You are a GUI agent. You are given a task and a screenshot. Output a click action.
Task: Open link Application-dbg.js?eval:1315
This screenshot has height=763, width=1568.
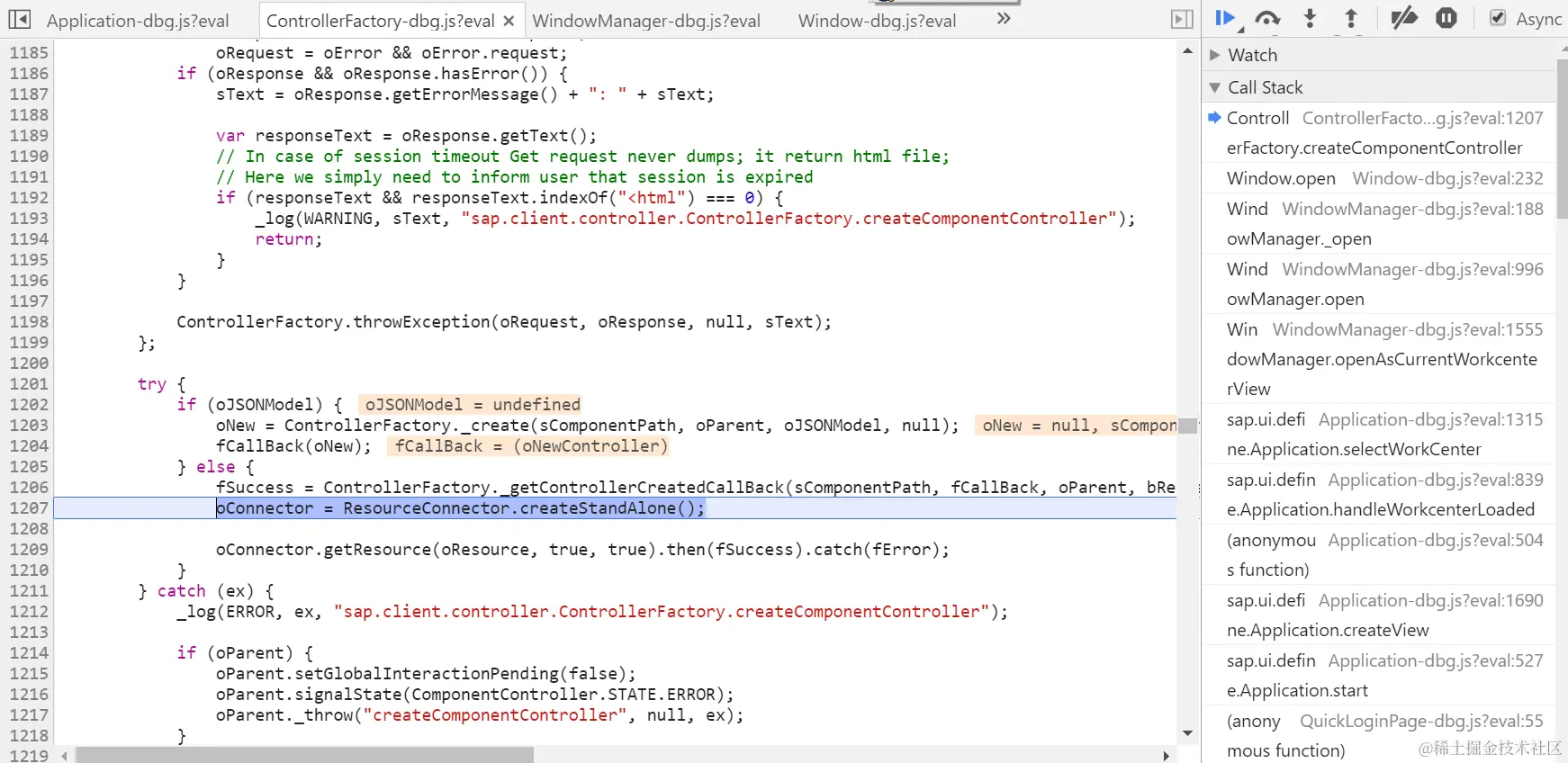[x=1430, y=419]
